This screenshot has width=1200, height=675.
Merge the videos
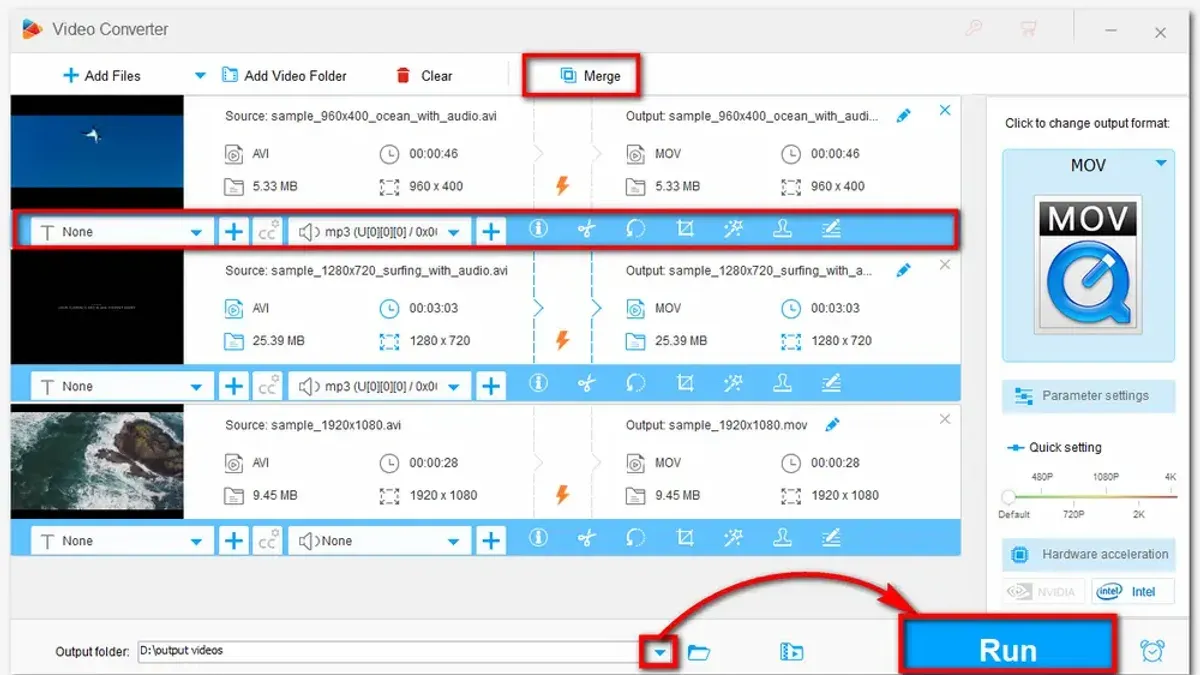click(x=590, y=76)
